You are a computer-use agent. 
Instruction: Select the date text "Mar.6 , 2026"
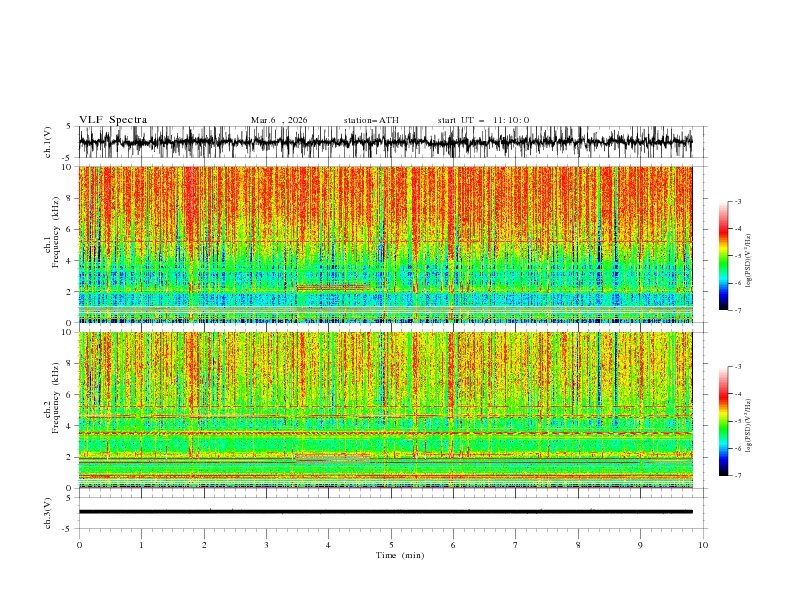pyautogui.click(x=279, y=120)
